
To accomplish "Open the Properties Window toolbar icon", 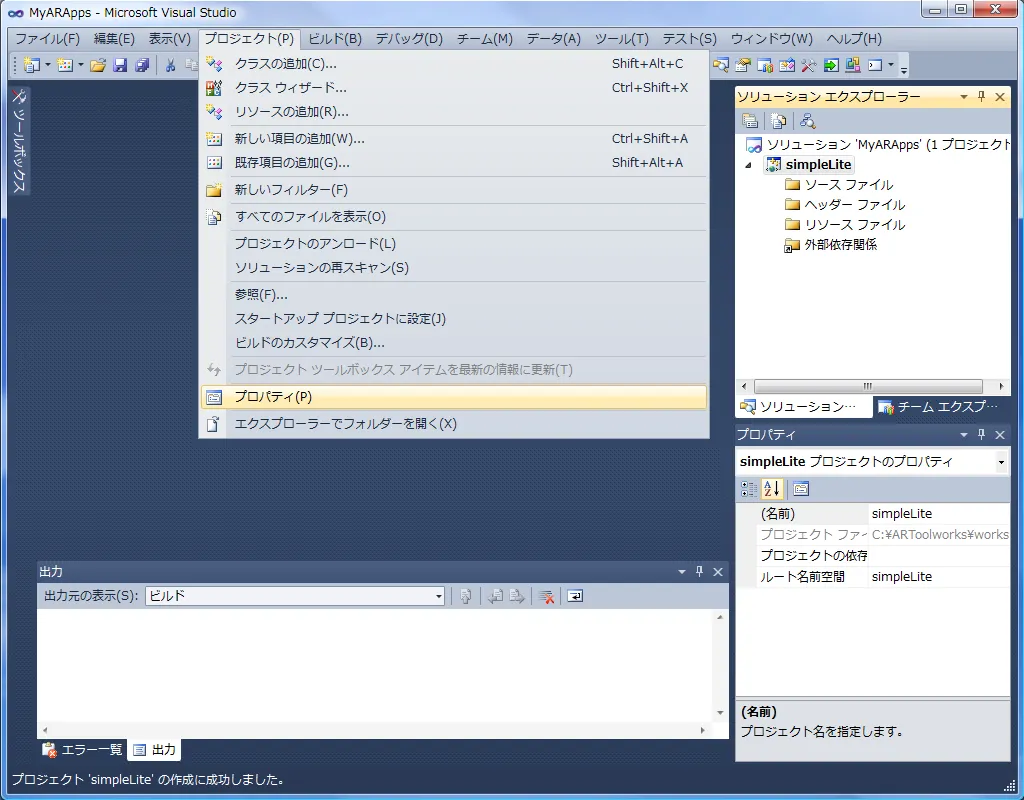I will tap(743, 65).
